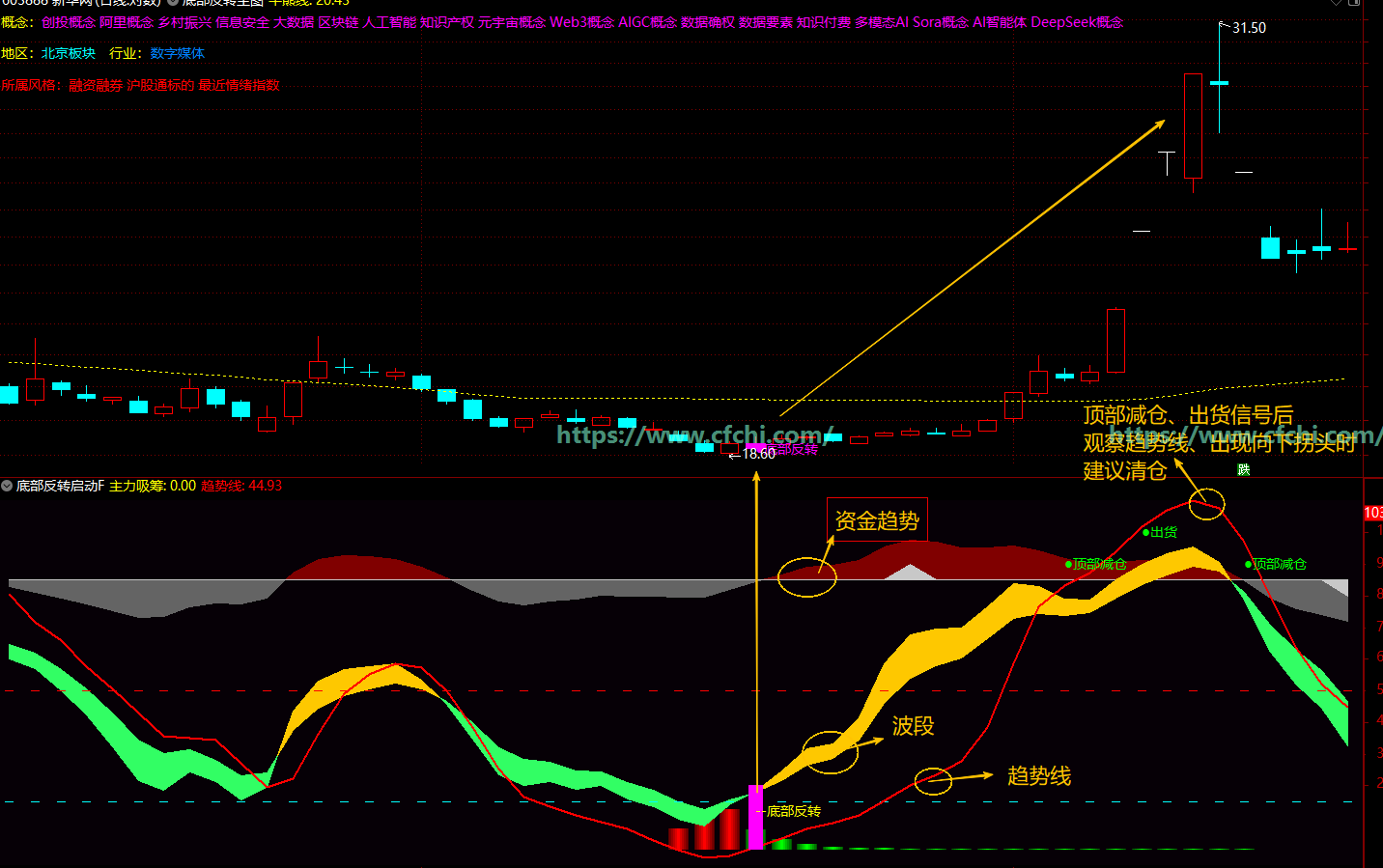Choose the 区块链 concept tag

tap(338, 22)
